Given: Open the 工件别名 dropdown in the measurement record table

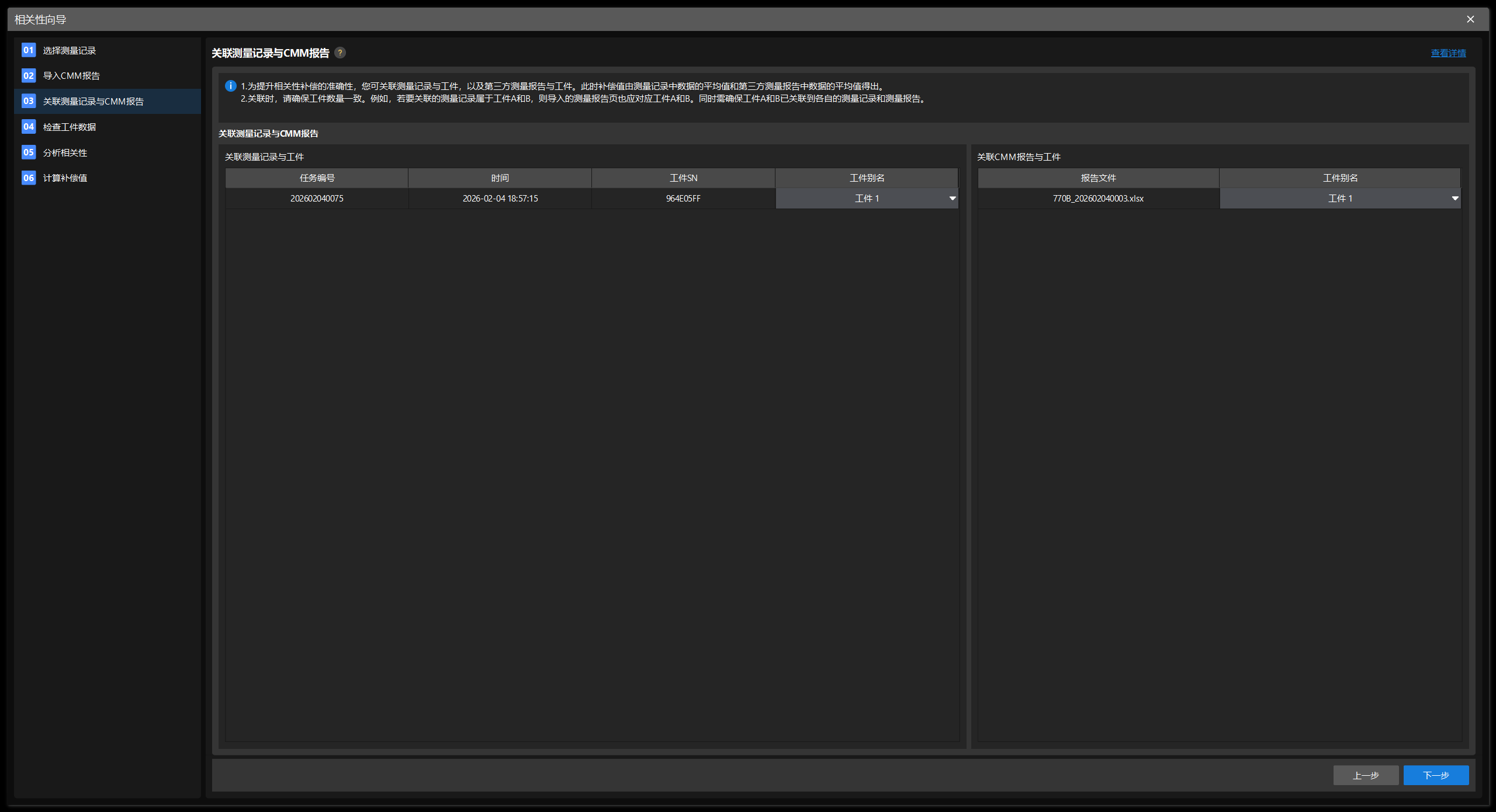Looking at the screenshot, I should pyautogui.click(x=952, y=198).
